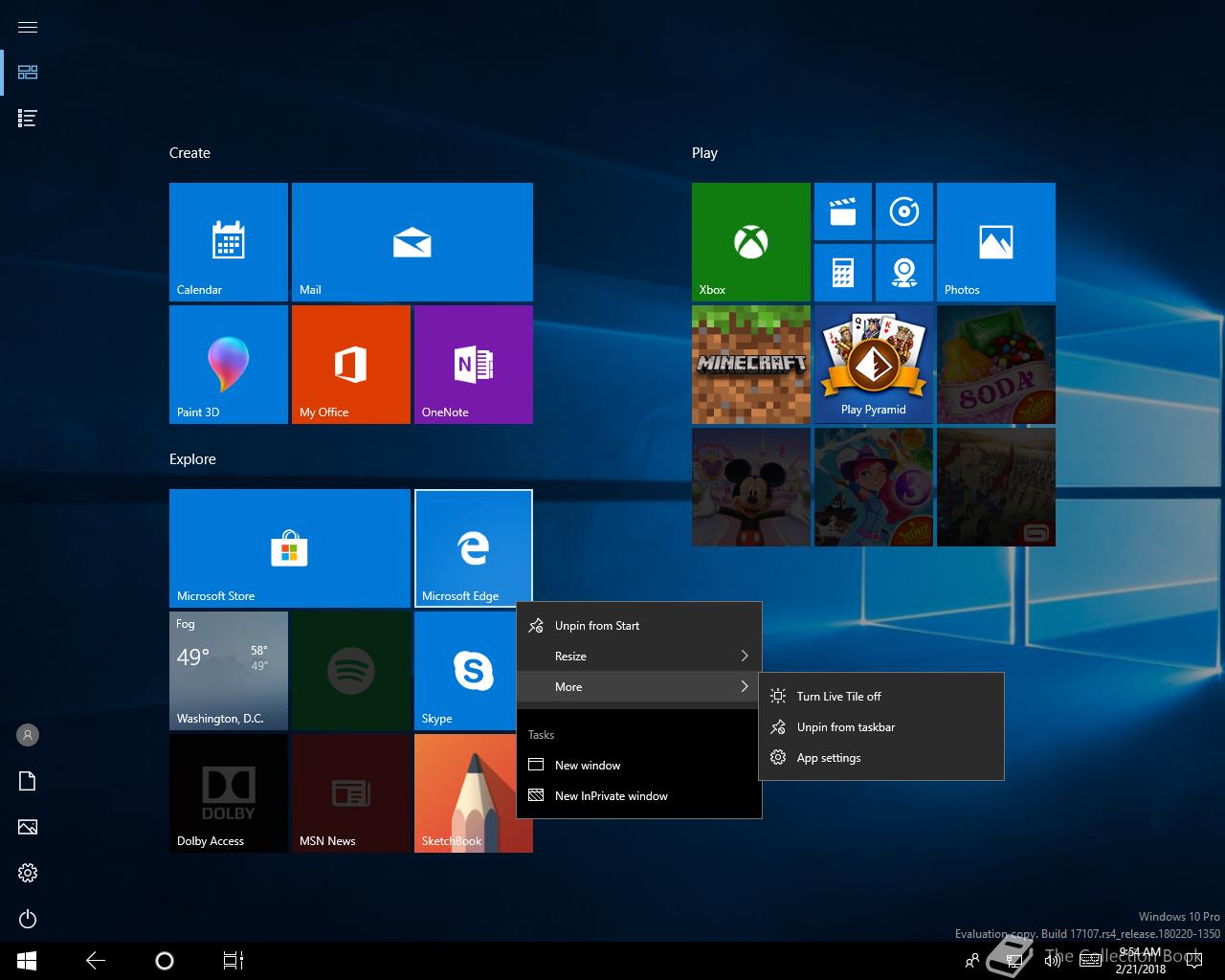This screenshot has height=980, width=1225.
Task: Click the Play group header
Action: (x=704, y=153)
